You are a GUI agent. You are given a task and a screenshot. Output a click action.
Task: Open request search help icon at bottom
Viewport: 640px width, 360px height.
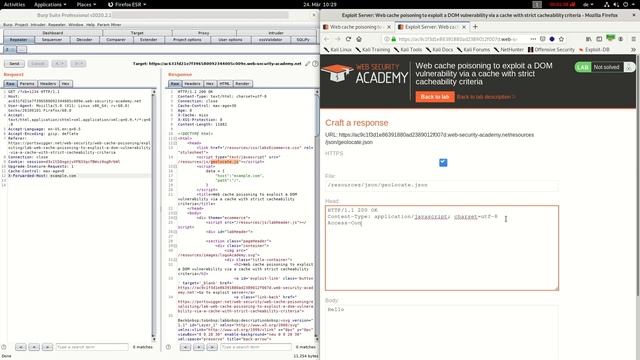point(4,347)
